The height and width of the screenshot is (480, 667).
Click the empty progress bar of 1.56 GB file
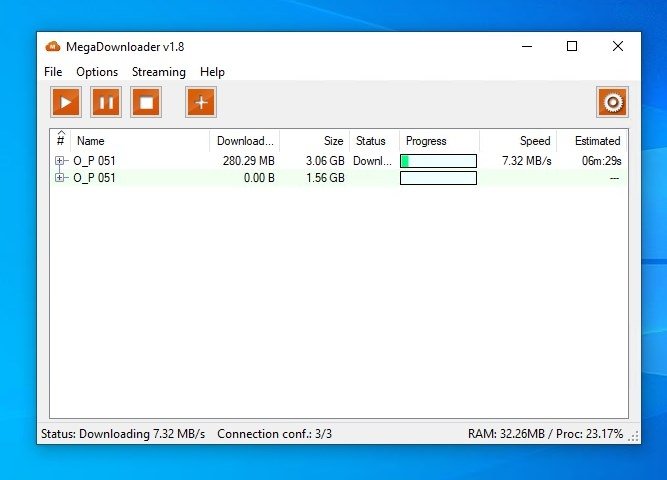tap(438, 178)
